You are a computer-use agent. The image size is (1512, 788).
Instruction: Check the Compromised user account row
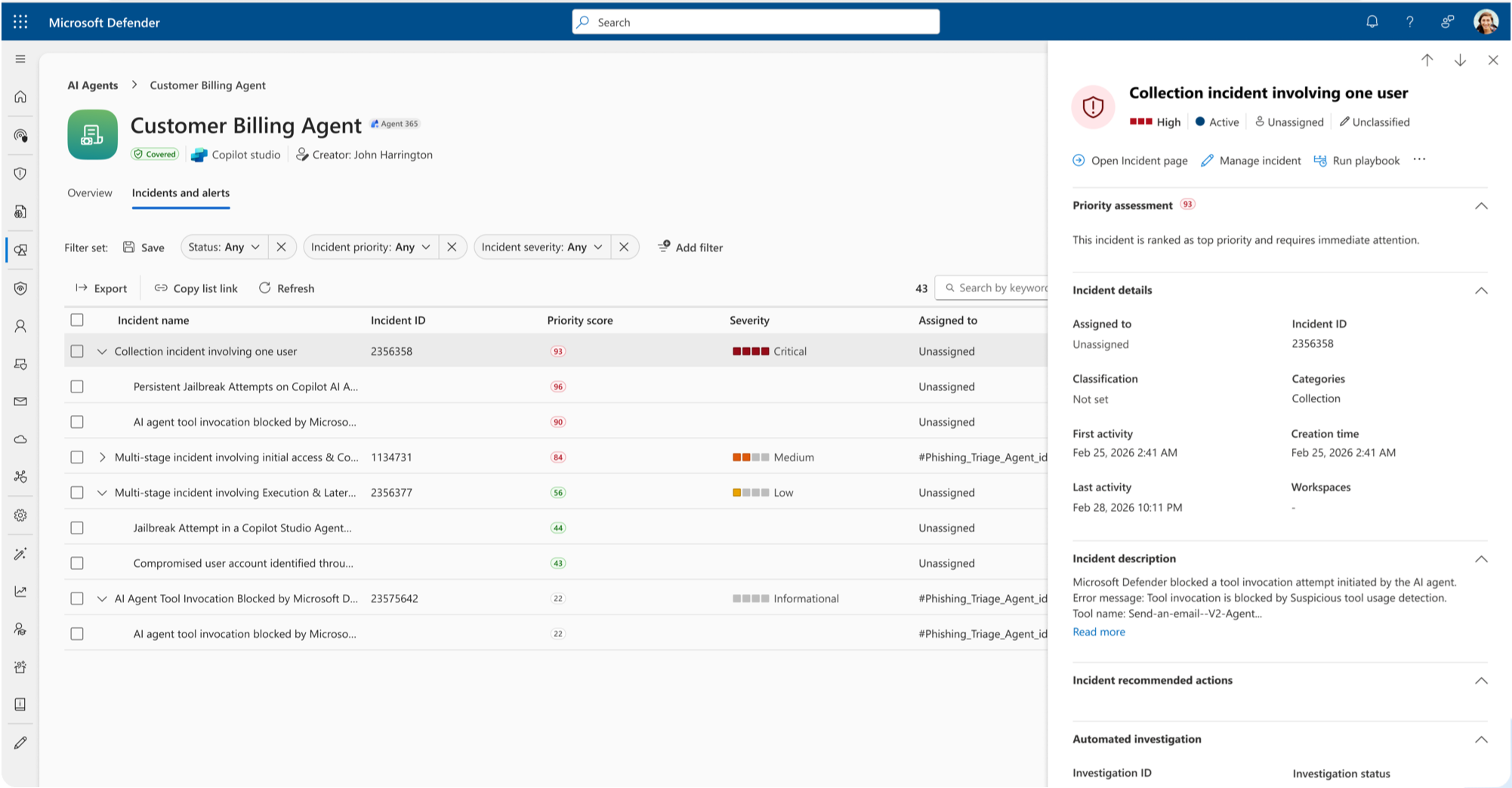[x=77, y=563]
